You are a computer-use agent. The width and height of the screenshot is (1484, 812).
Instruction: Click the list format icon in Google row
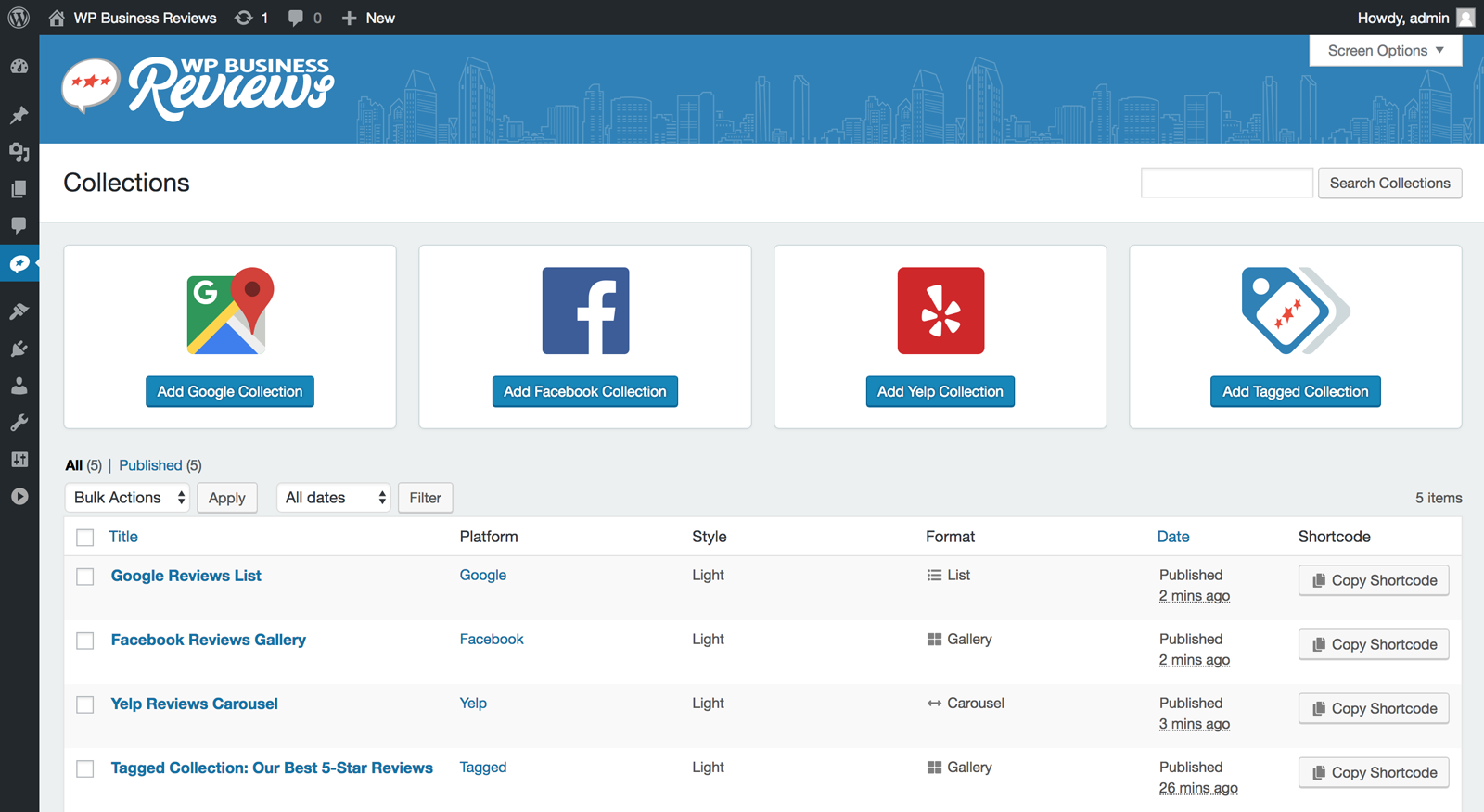coord(934,575)
